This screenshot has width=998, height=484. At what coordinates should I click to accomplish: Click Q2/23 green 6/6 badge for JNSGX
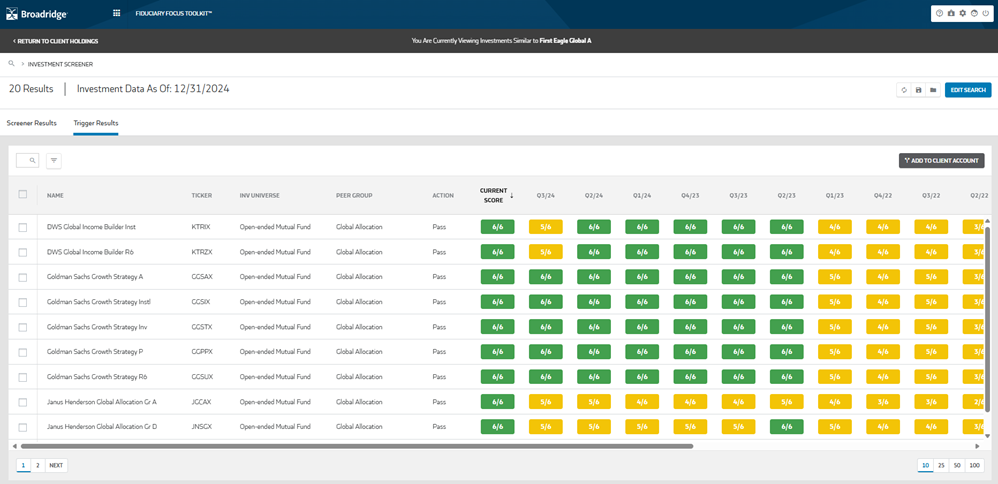(x=787, y=427)
